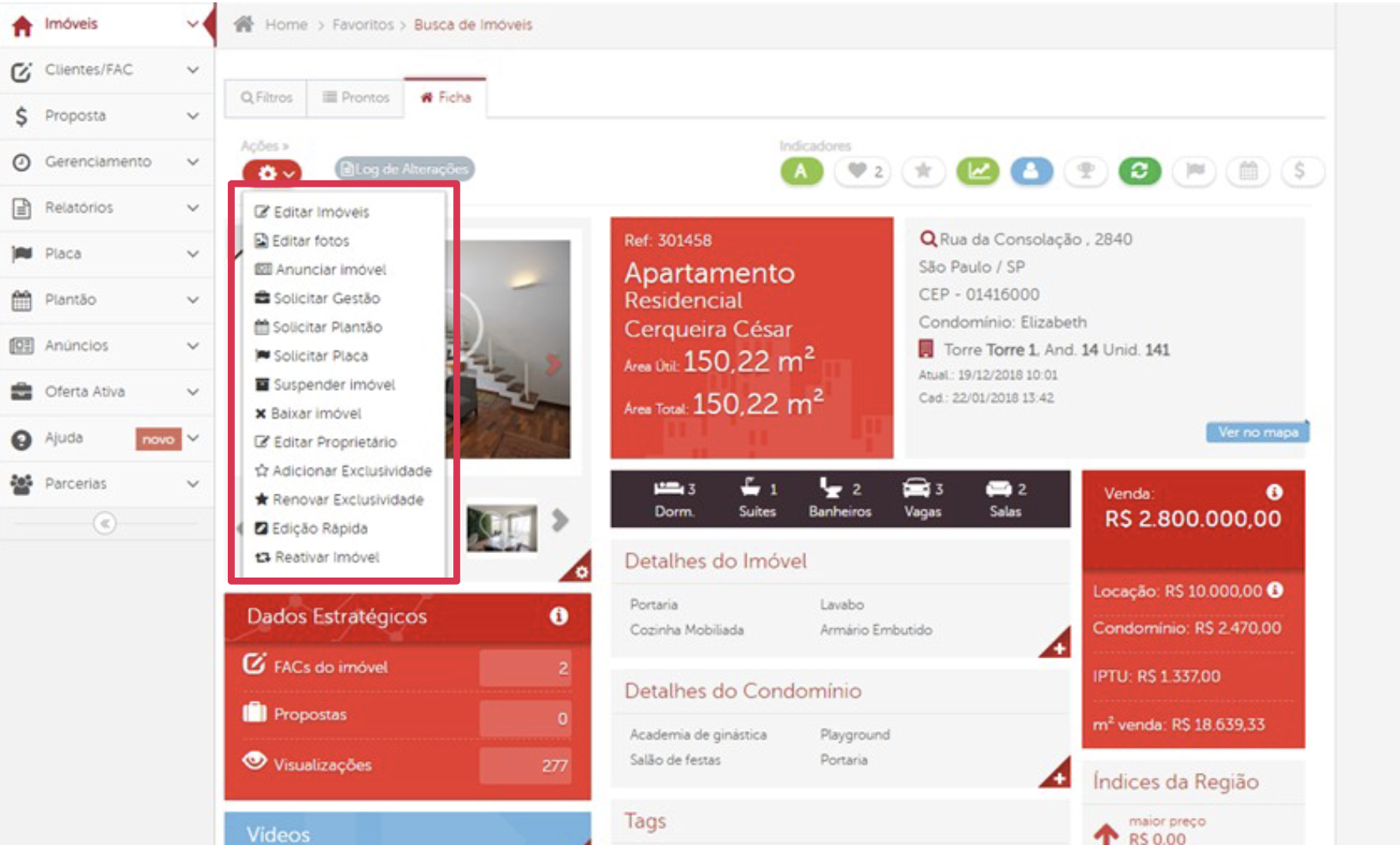This screenshot has width=1400, height=845.
Task: Click the info icon on Dados Estratégicos
Action: click(558, 616)
